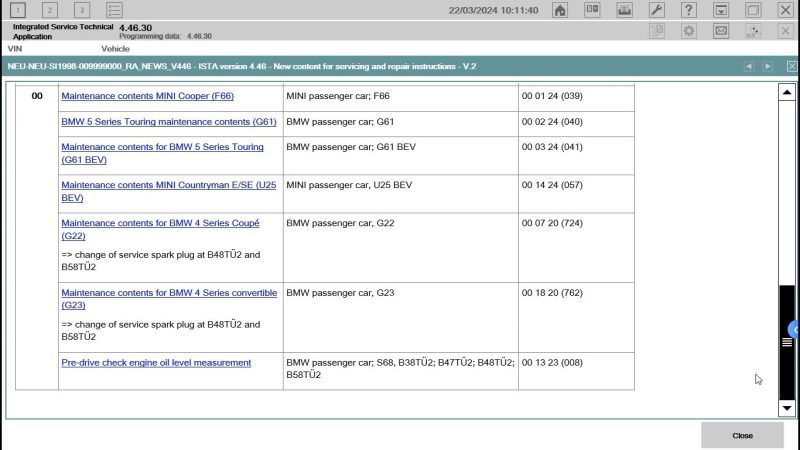Click the spark plug note under G23
Viewport: 800px width, 450px height.
click(161, 331)
